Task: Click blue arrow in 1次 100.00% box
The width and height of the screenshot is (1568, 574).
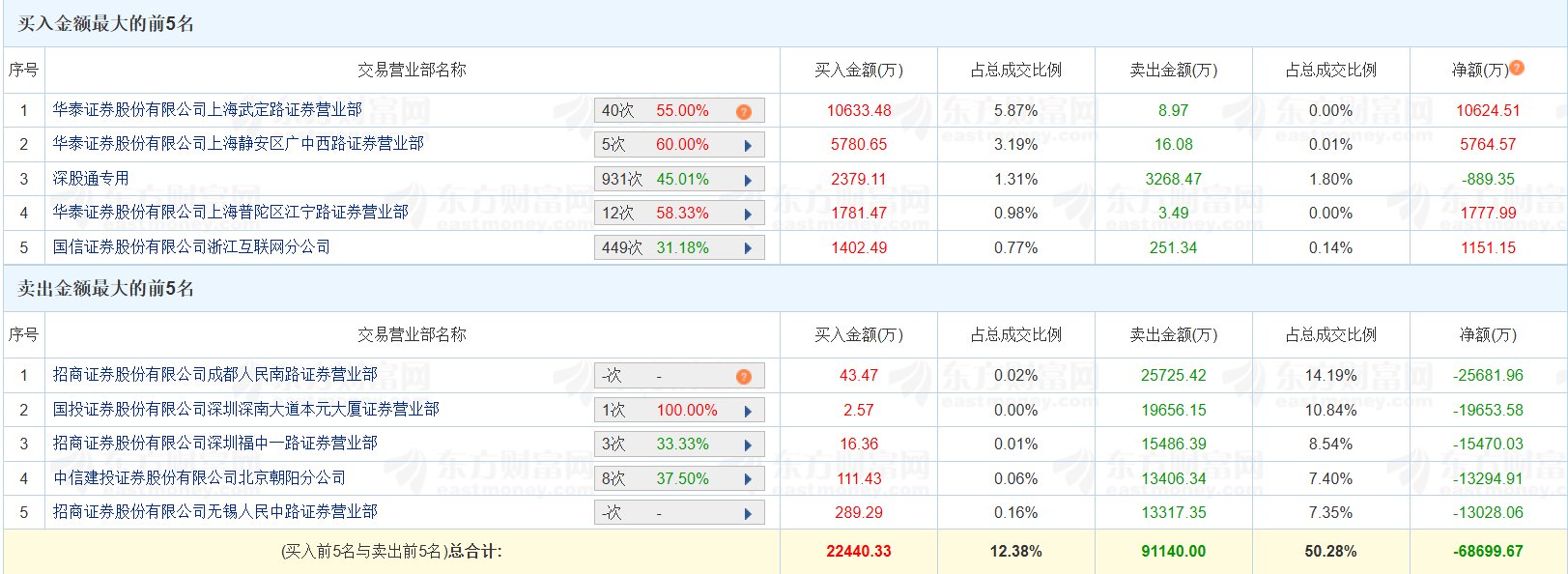Action: coord(748,412)
